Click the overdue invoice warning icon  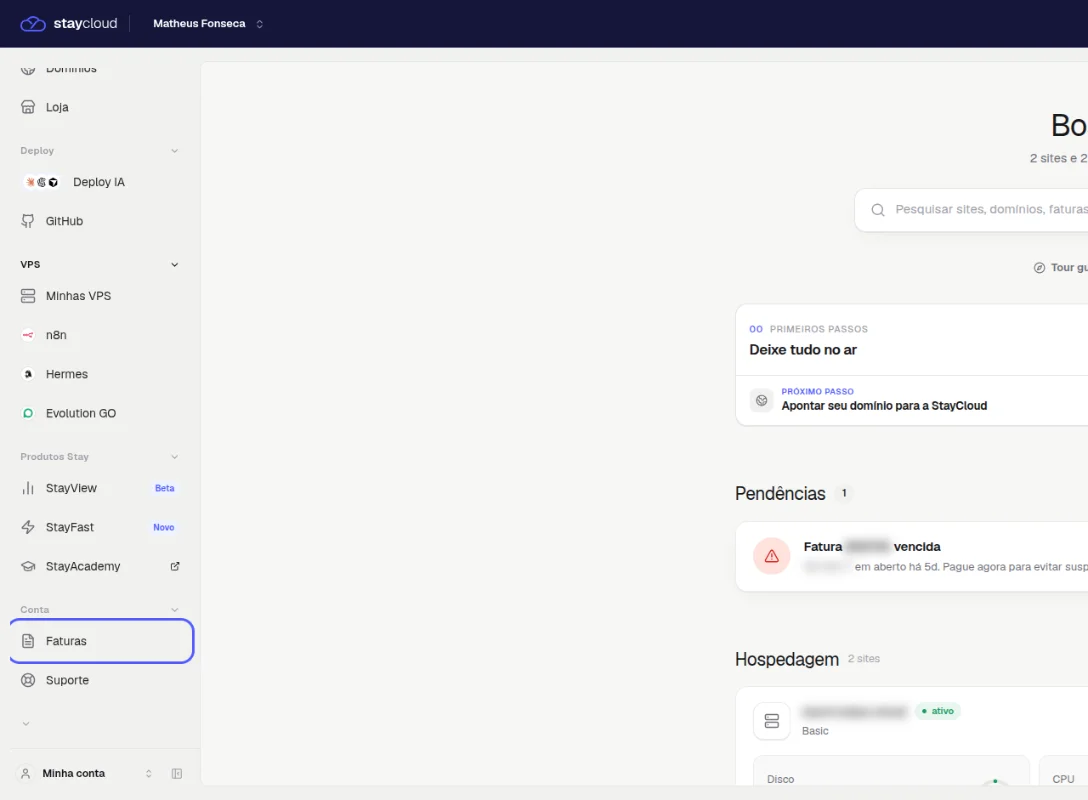[x=772, y=556]
